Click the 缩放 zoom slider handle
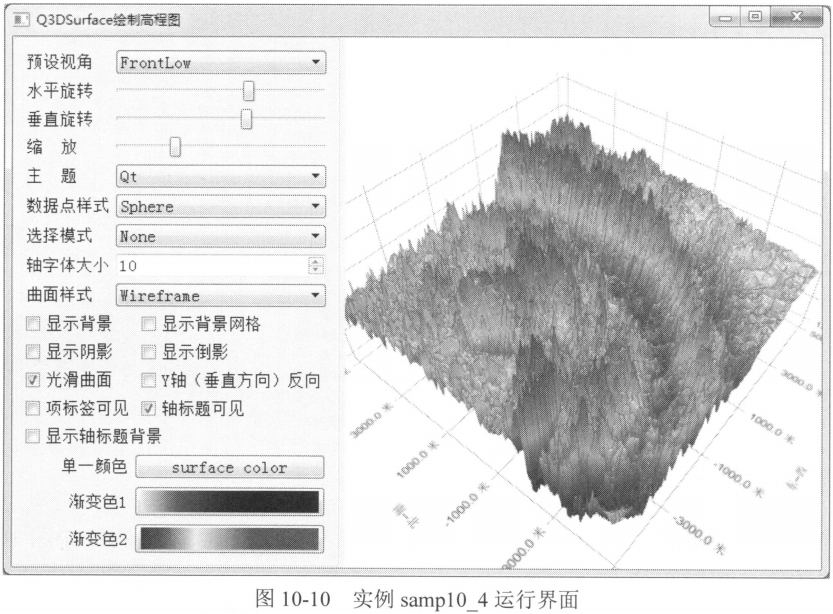The image size is (833, 614). pyautogui.click(x=175, y=148)
